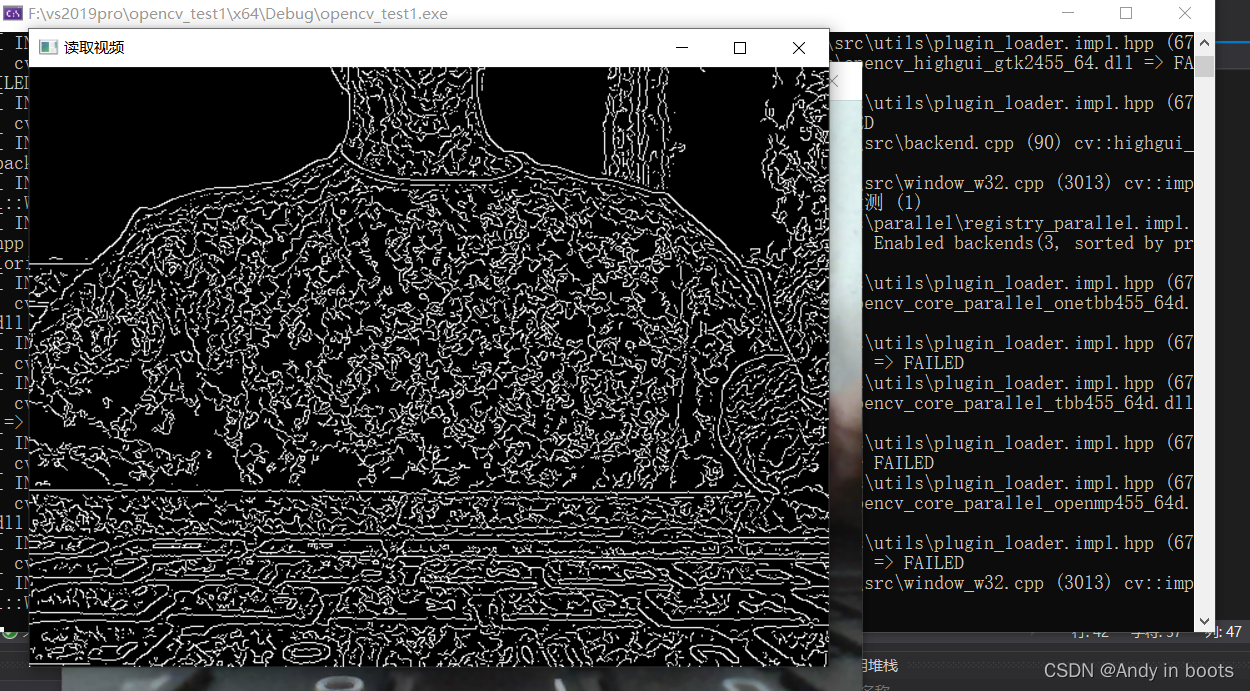Click the status bar text '列: 47'
This screenshot has height=691, width=1250.
1223,632
